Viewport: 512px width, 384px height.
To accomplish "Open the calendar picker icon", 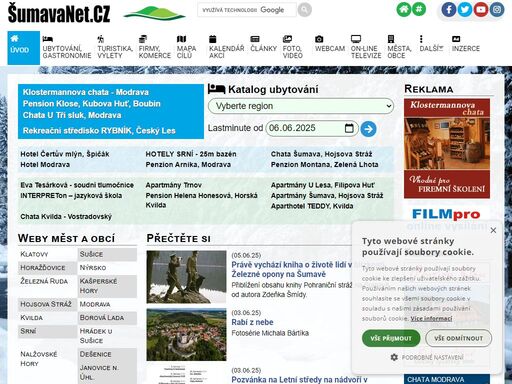I will pyautogui.click(x=349, y=128).
